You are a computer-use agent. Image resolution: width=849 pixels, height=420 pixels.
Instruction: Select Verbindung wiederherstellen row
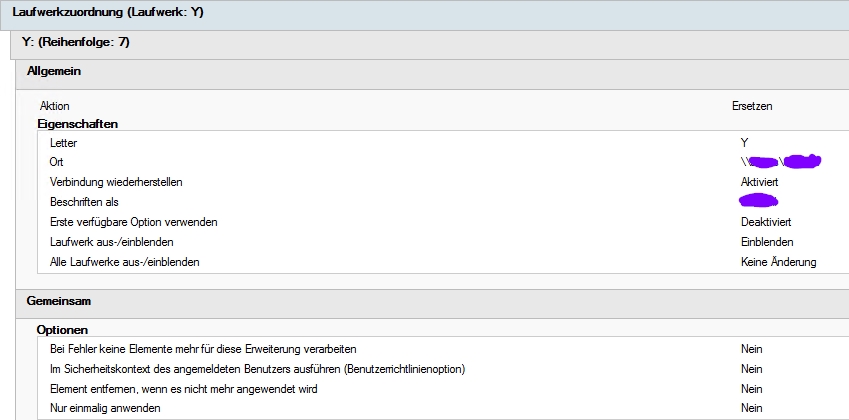pyautogui.click(x=443, y=182)
